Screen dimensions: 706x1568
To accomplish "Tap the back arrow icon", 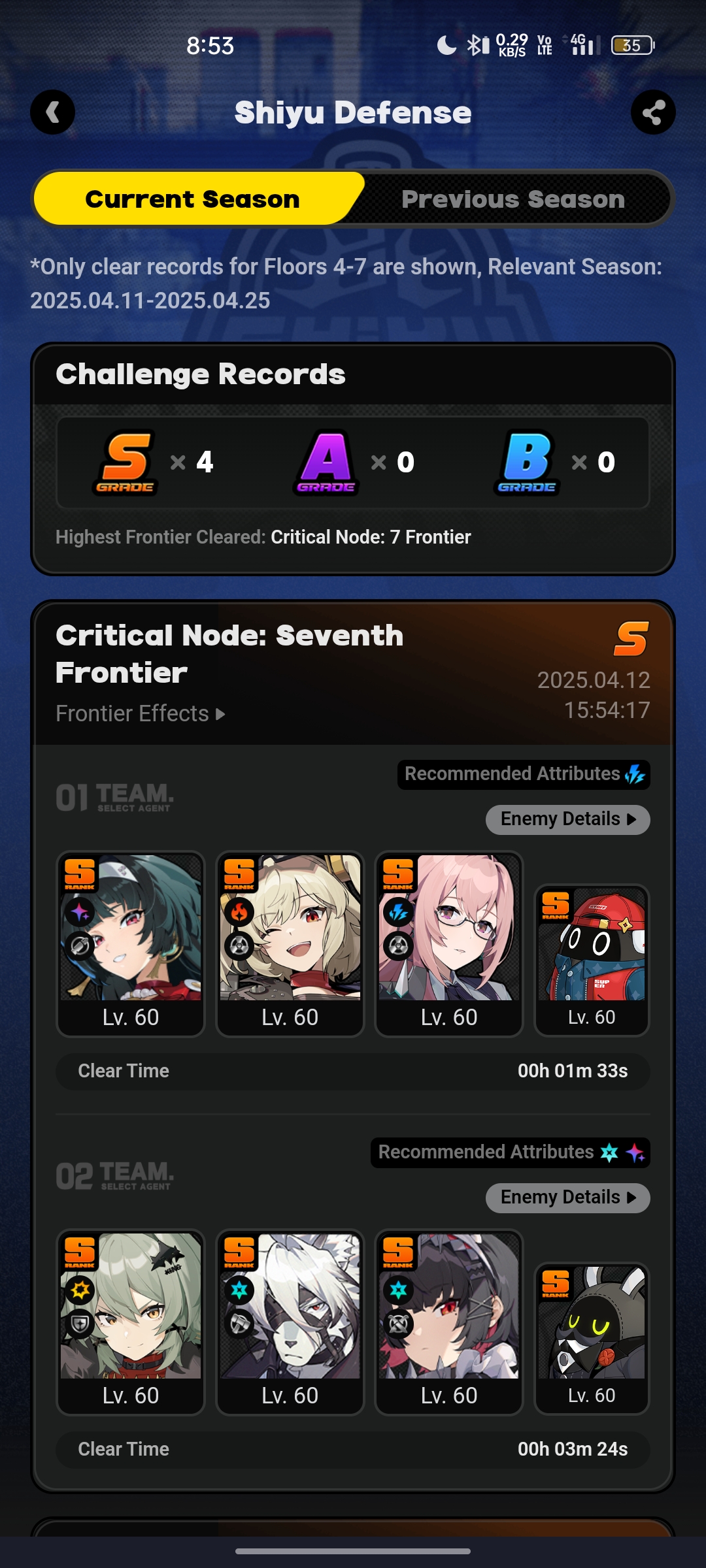I will (52, 112).
